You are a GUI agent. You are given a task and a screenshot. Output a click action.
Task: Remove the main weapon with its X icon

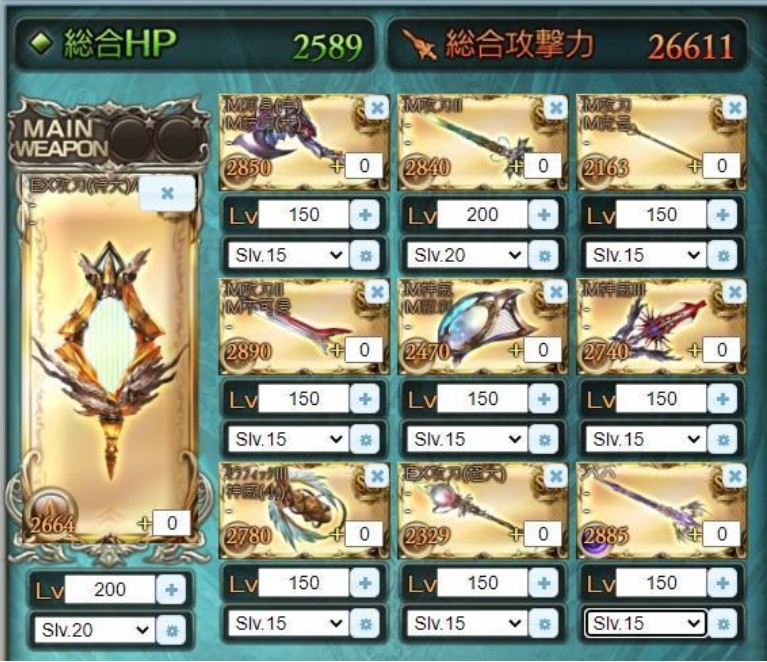coord(167,193)
